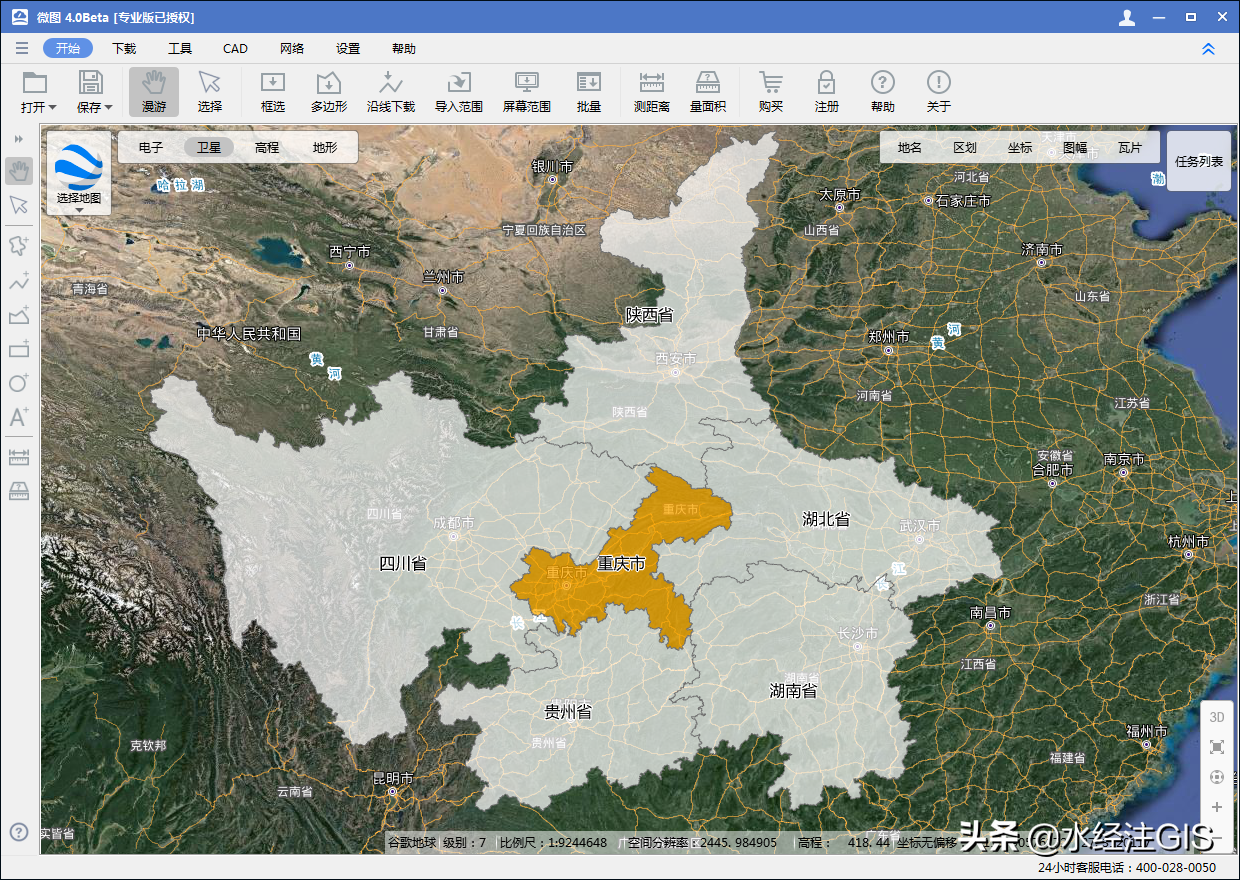This screenshot has width=1240, height=880.
Task: Select the arrow pointer in left sidebar
Action: [19, 205]
